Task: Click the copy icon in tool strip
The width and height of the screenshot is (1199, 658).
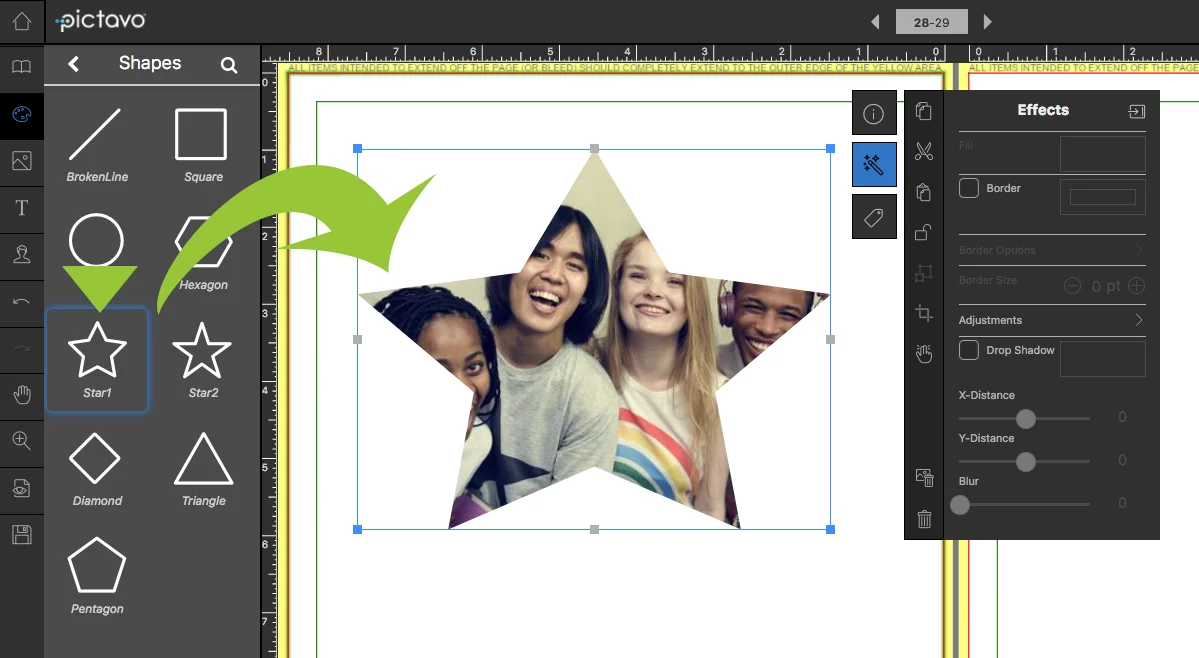Action: coord(924,112)
